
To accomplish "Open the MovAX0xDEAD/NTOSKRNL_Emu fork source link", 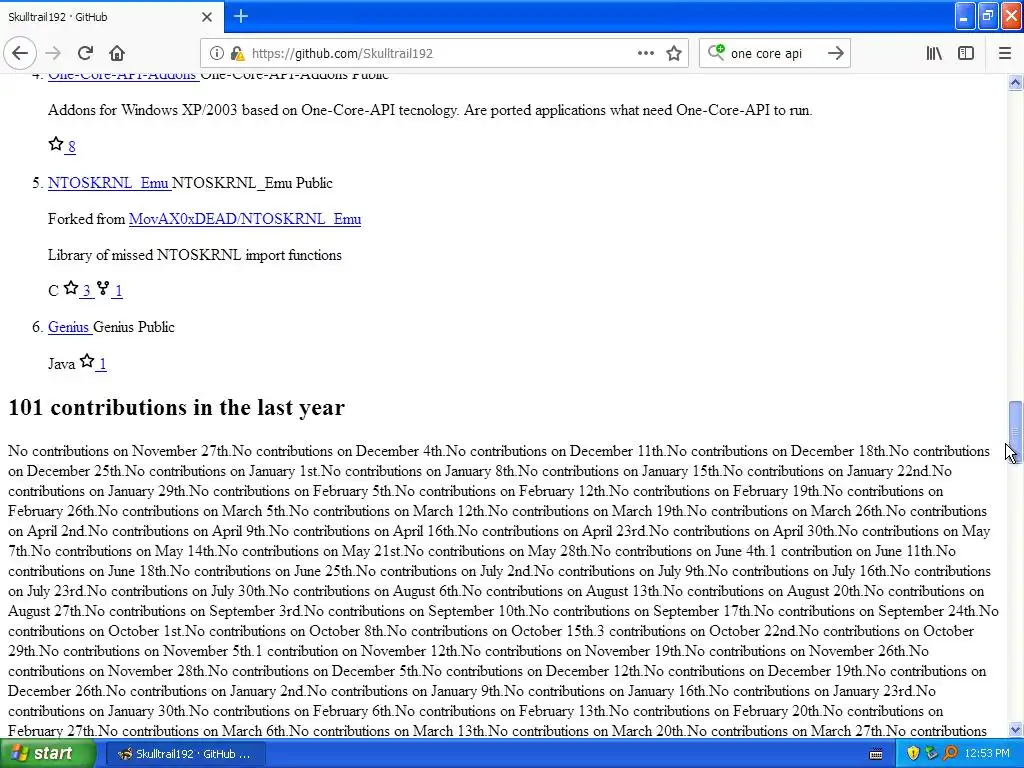I will tap(245, 219).
